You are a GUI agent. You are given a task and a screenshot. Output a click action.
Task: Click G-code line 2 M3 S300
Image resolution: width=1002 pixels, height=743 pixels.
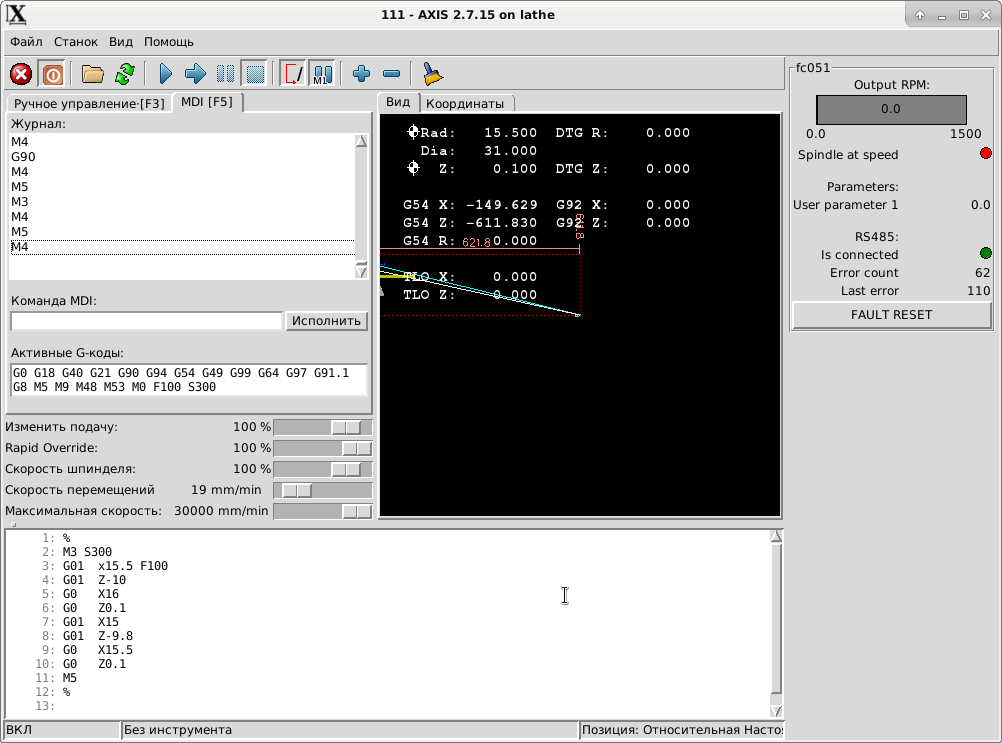pyautogui.click(x=87, y=552)
